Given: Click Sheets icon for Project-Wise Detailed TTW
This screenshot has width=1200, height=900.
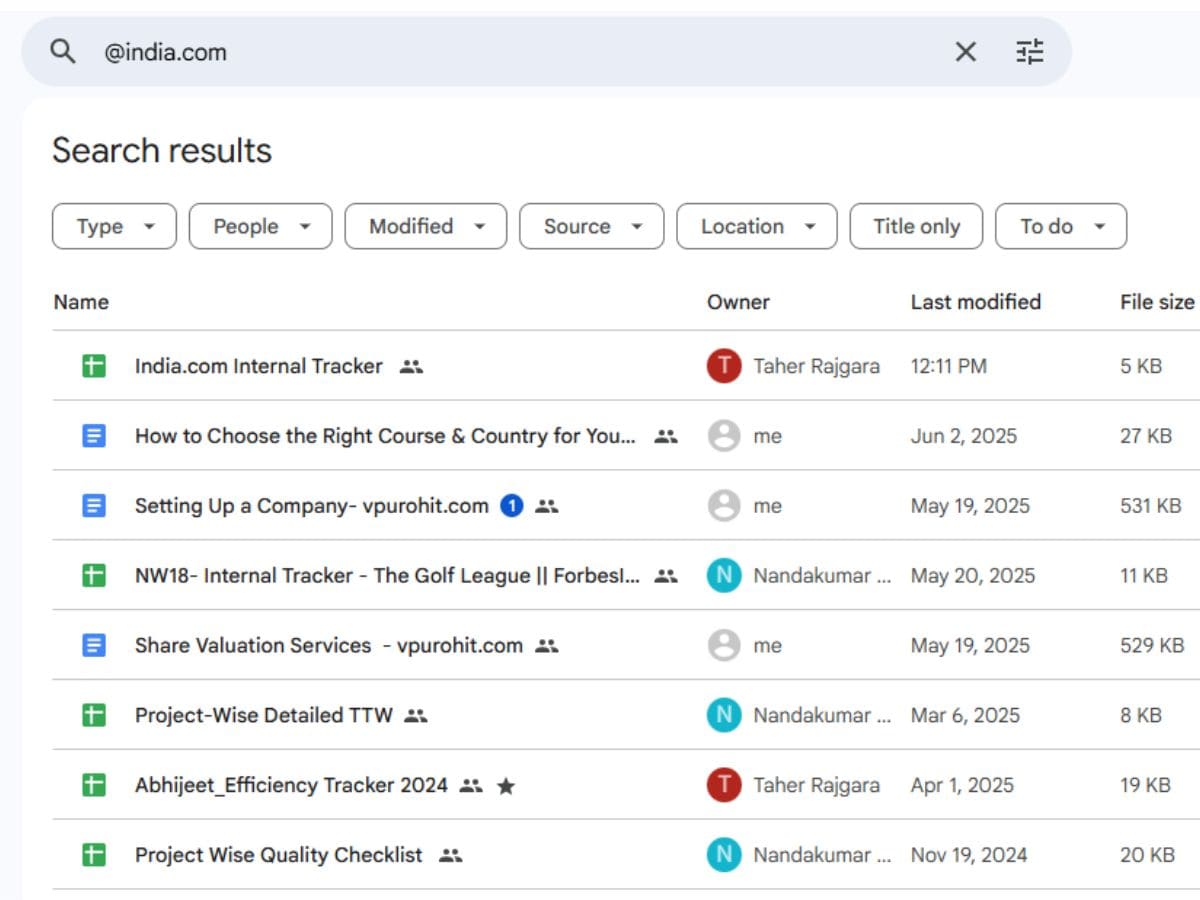Looking at the screenshot, I should click(x=93, y=716).
